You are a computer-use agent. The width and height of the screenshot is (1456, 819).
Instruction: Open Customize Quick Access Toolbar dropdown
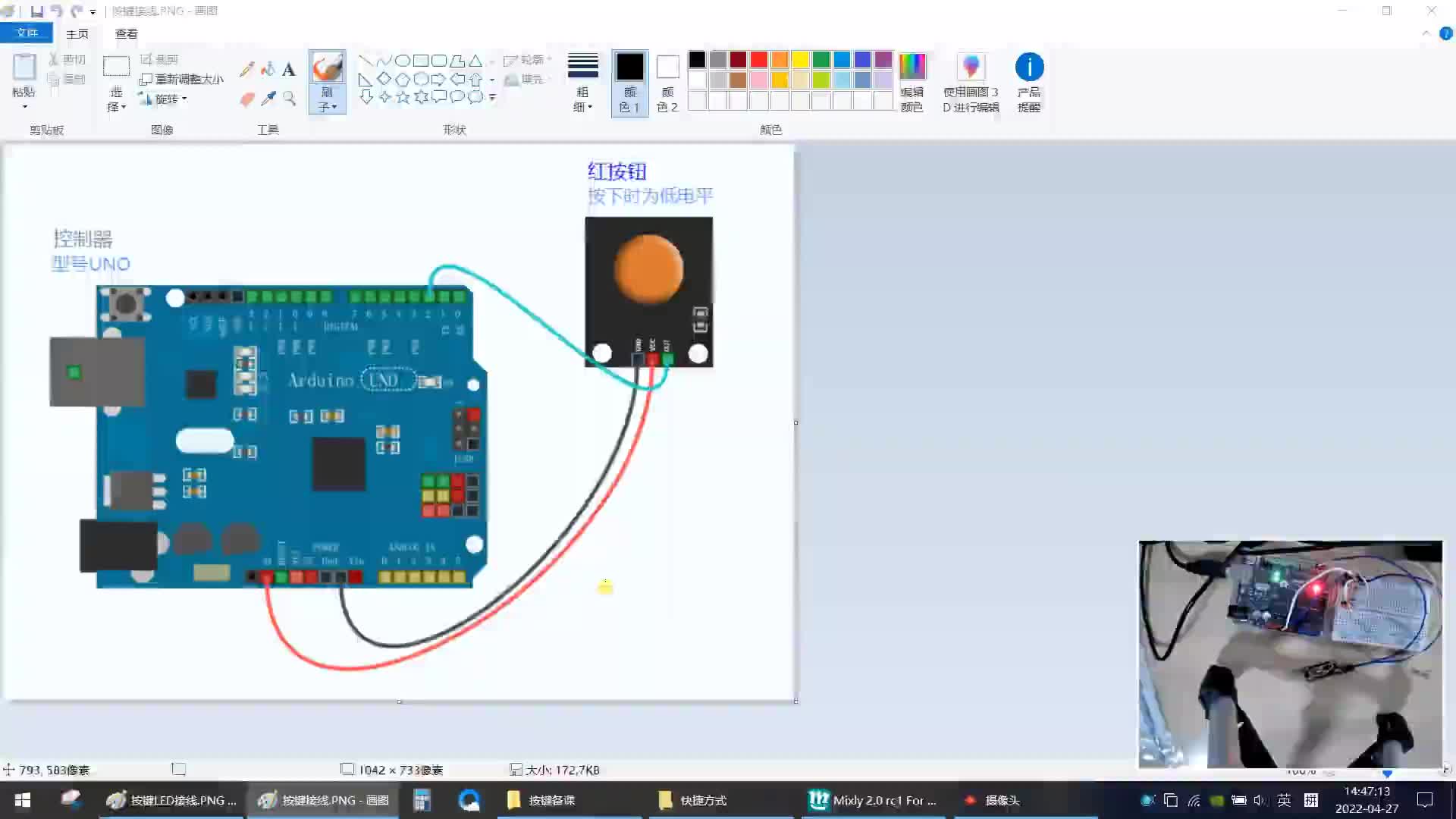93,12
